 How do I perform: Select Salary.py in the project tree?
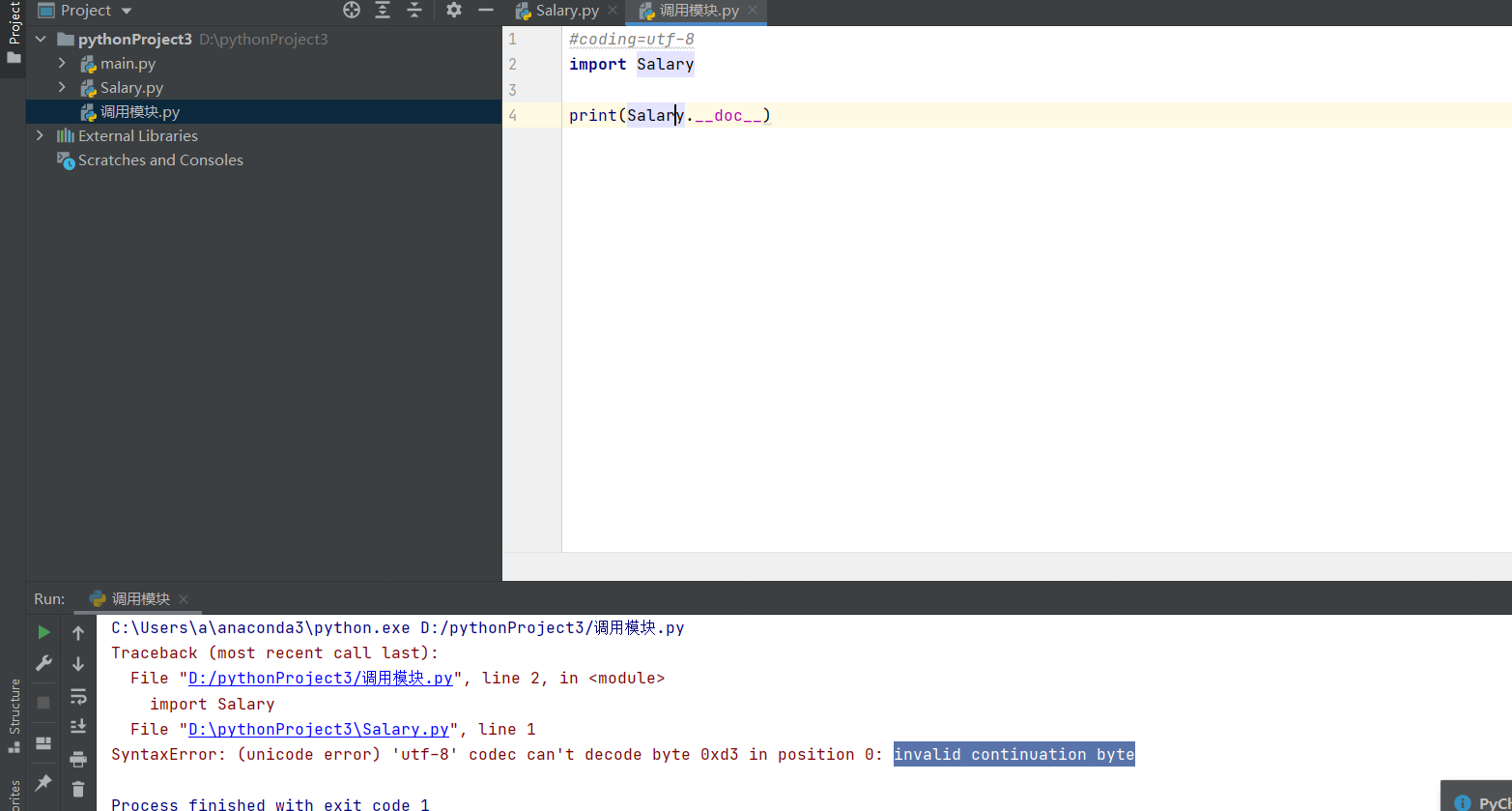pyautogui.click(x=131, y=88)
